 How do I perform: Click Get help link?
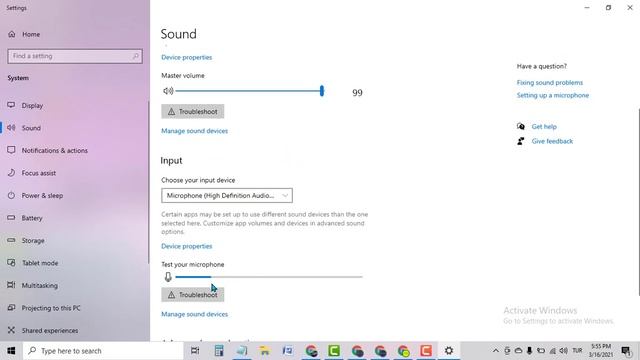pyautogui.click(x=544, y=127)
